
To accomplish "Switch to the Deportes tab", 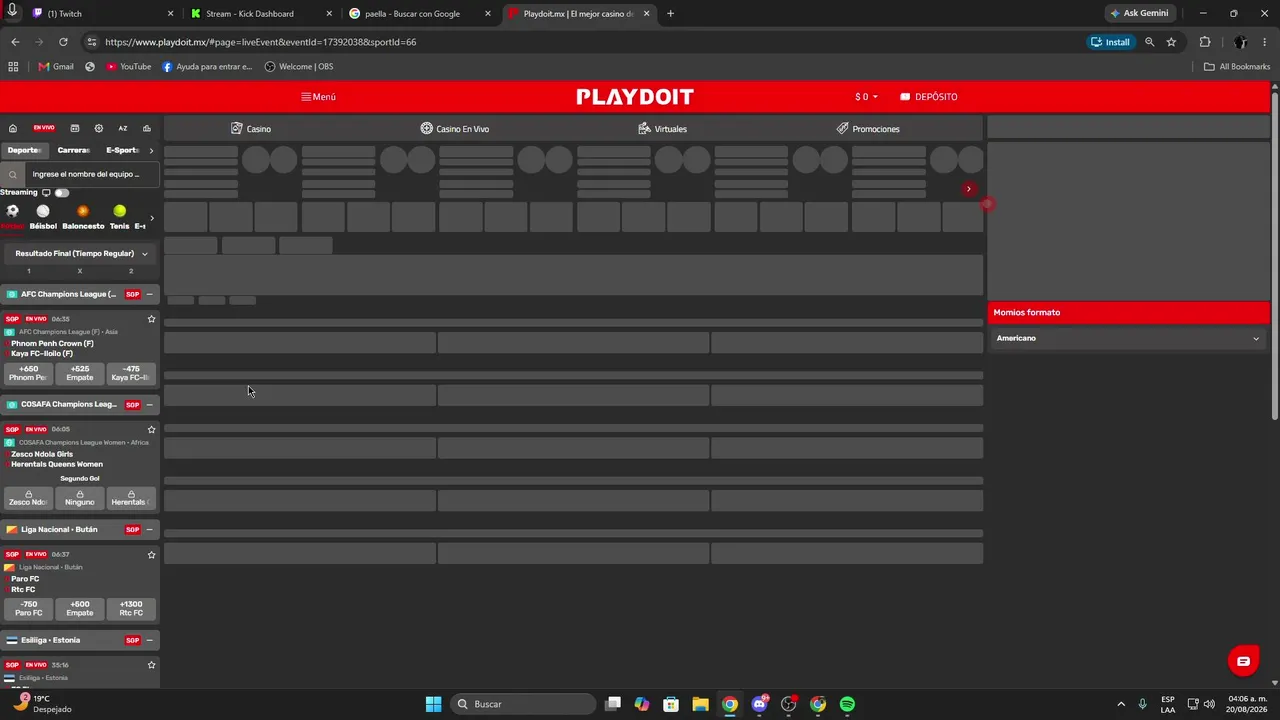I will (24, 150).
